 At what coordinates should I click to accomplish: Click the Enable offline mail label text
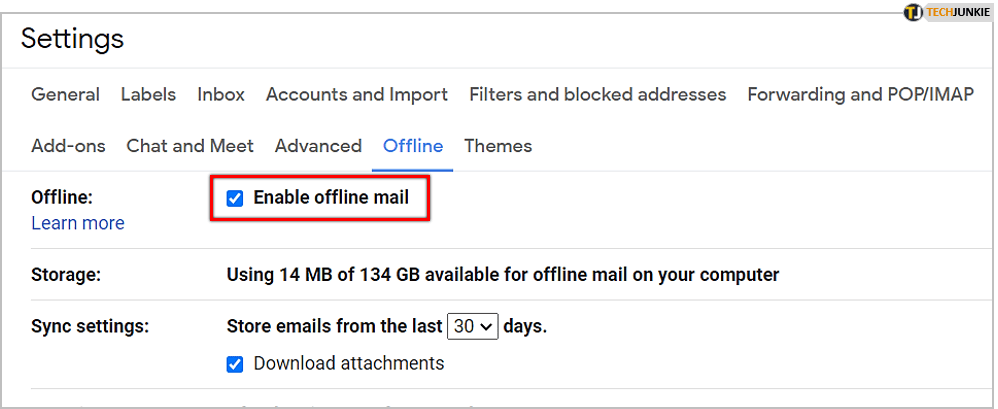(x=331, y=198)
